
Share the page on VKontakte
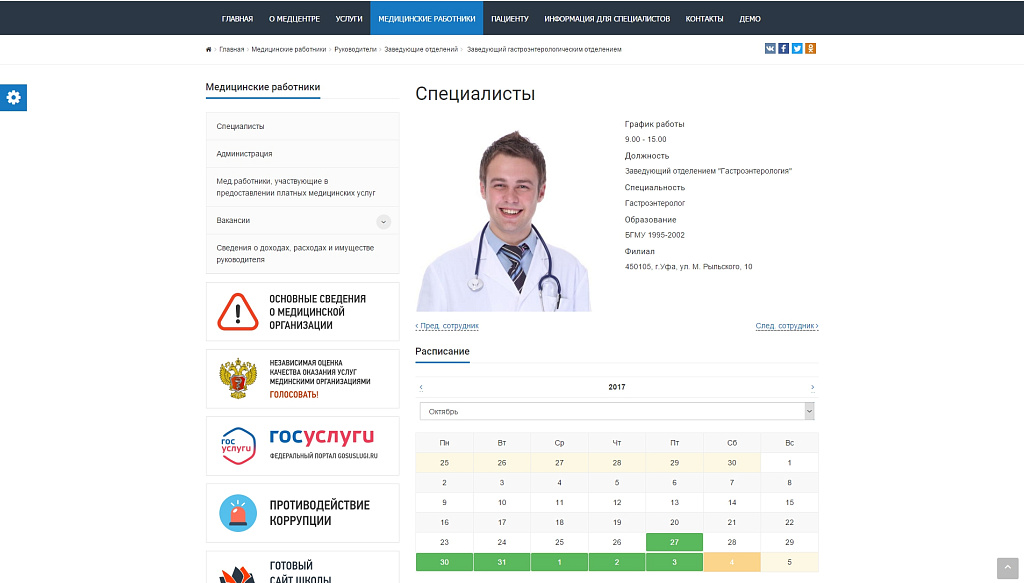(x=770, y=47)
